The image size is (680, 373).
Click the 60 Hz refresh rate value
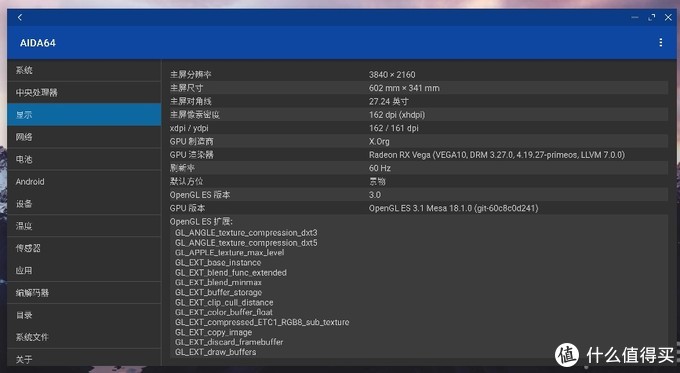380,168
